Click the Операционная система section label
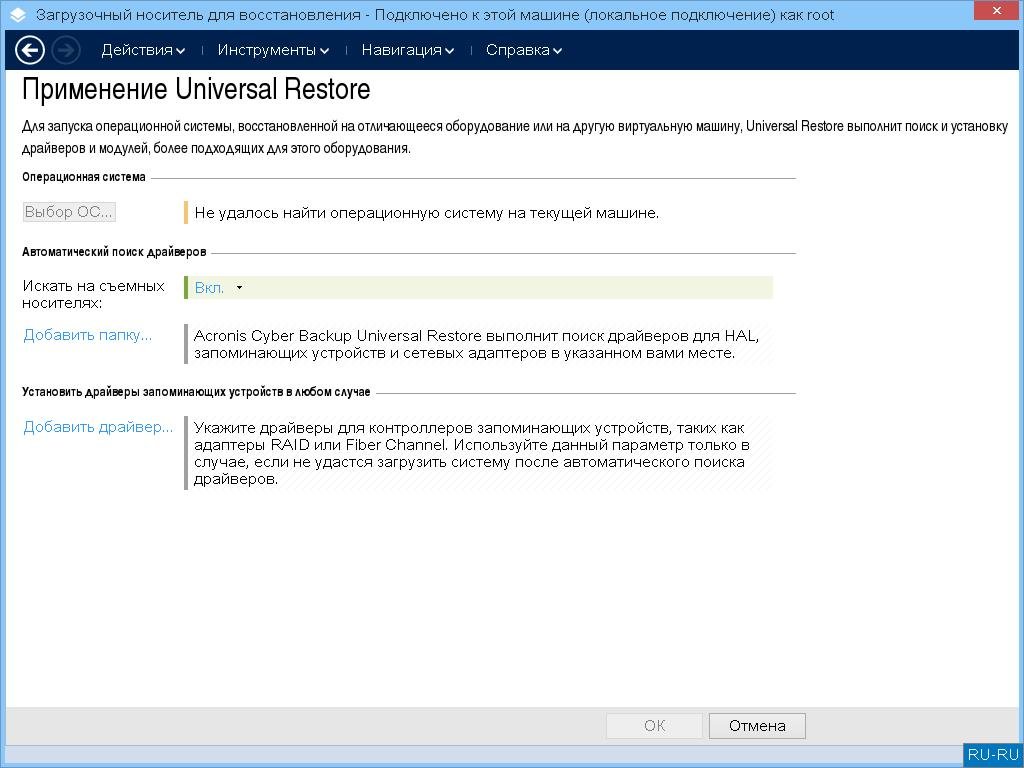The width and height of the screenshot is (1024, 768). pos(84,177)
